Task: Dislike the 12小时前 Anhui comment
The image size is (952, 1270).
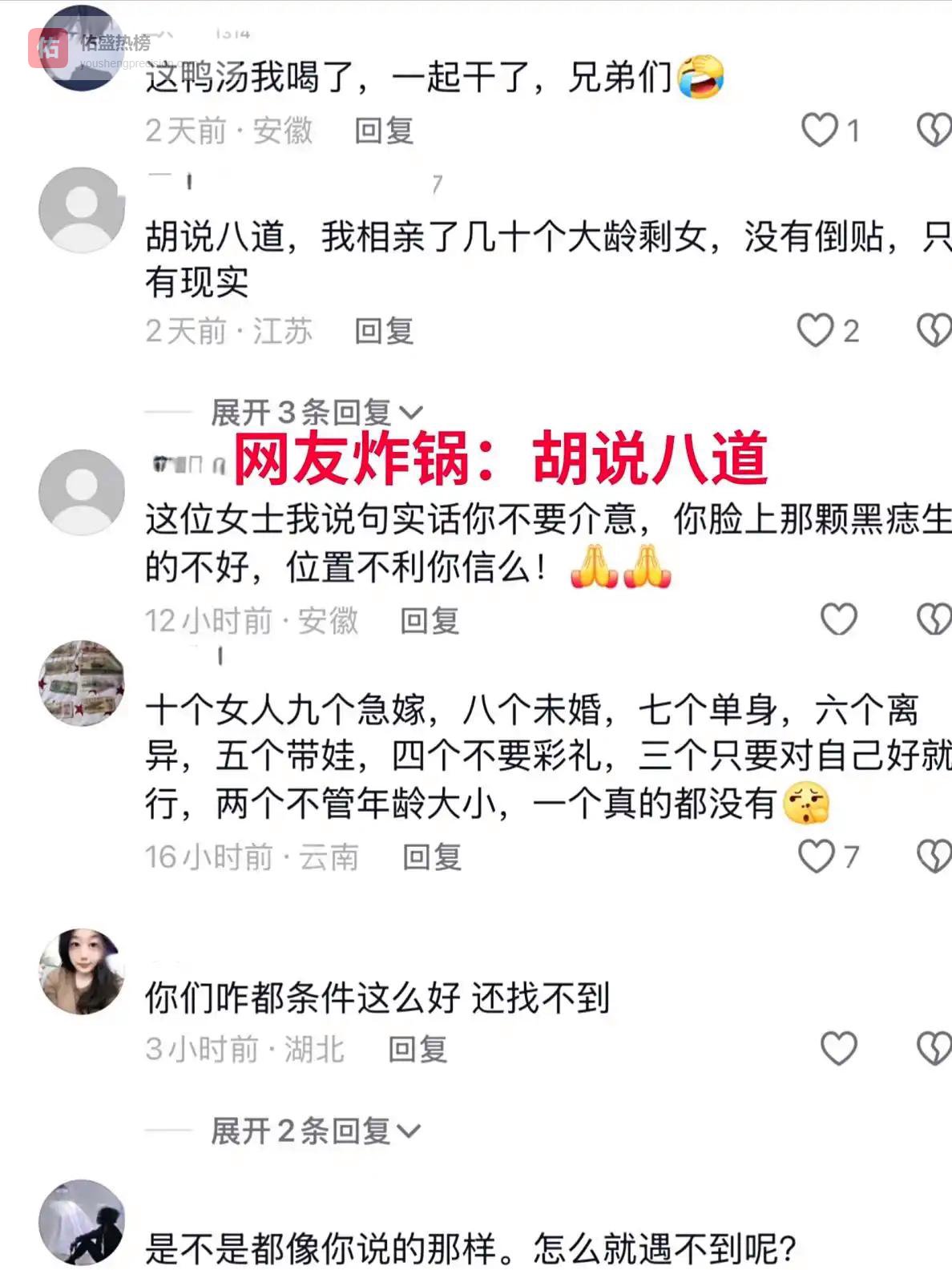Action: [934, 619]
